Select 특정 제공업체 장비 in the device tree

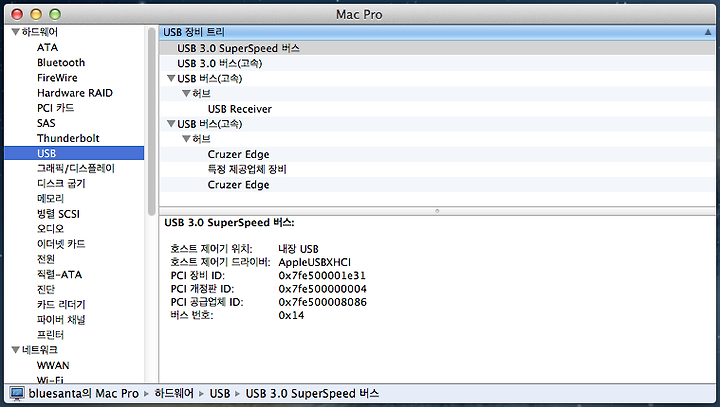pos(247,170)
